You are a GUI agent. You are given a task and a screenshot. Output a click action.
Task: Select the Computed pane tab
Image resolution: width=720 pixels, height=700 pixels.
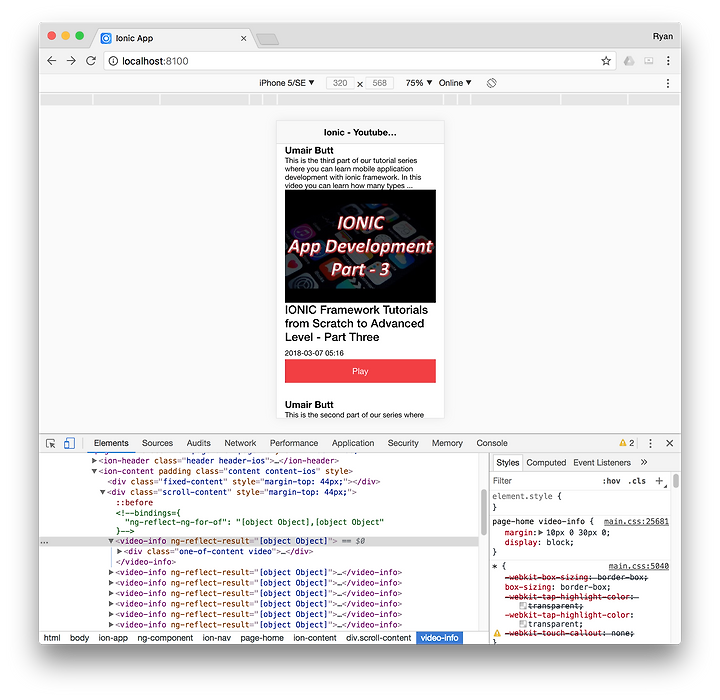click(x=546, y=463)
